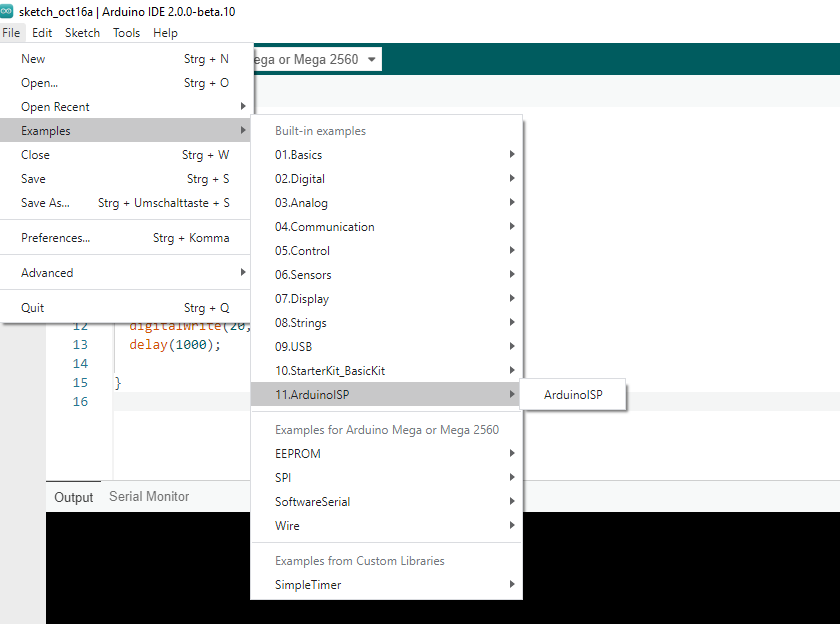Click the closing brace on line 15

(118, 383)
